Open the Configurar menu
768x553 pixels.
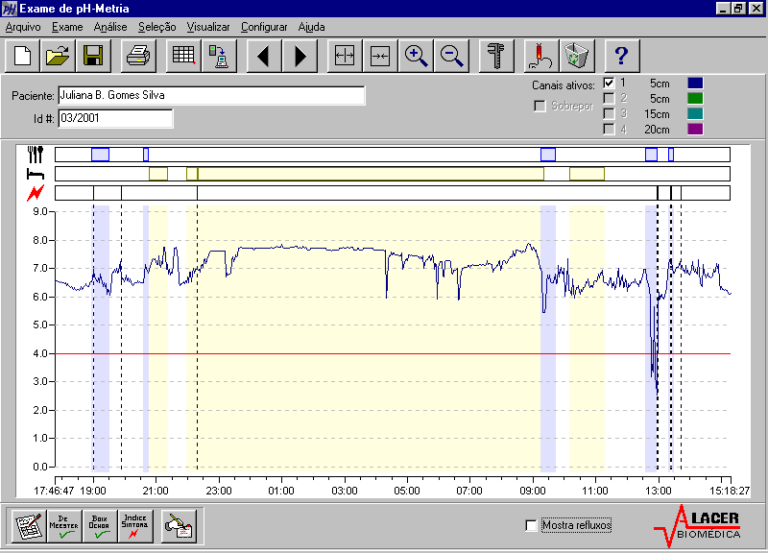(265, 27)
